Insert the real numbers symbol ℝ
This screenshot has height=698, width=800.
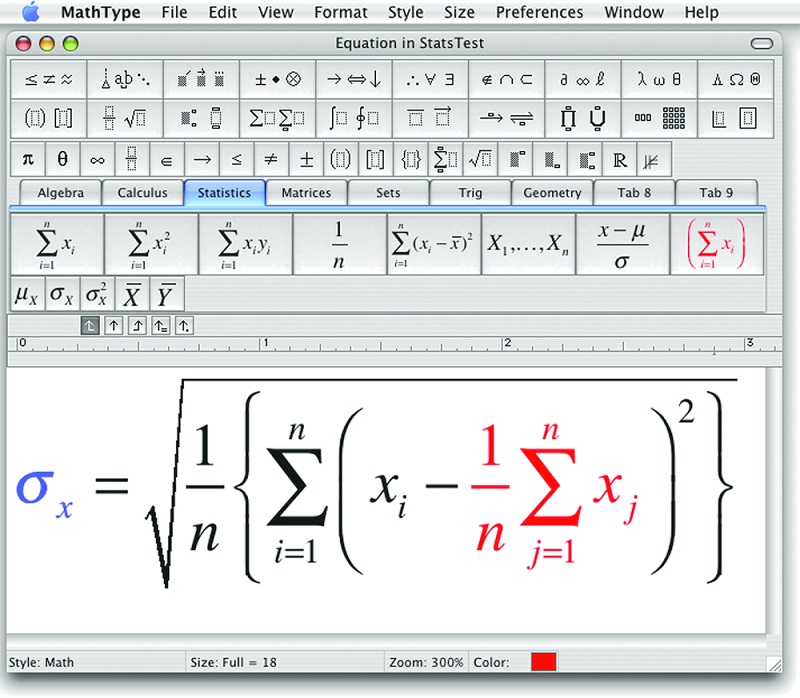[x=619, y=159]
